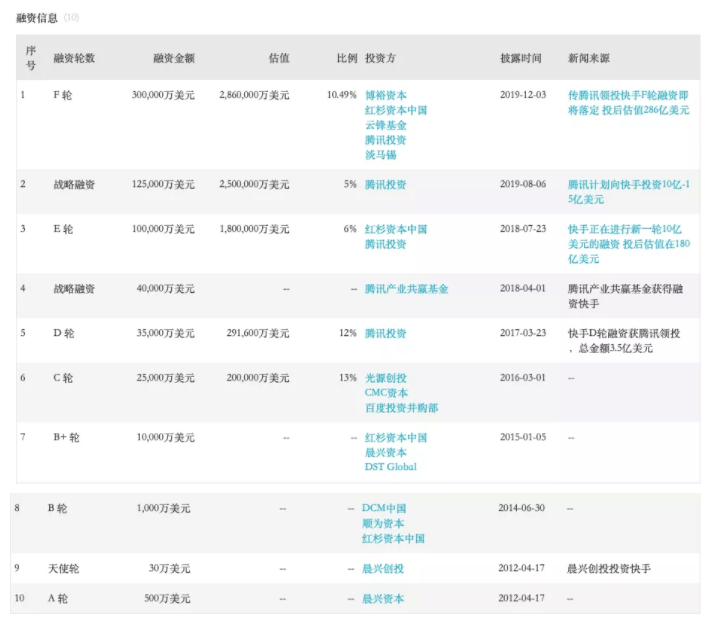Image resolution: width=724 pixels, height=629 pixels.
Task: Click 腾讯投资 in the D轮 row
Action: pyautogui.click(x=385, y=333)
